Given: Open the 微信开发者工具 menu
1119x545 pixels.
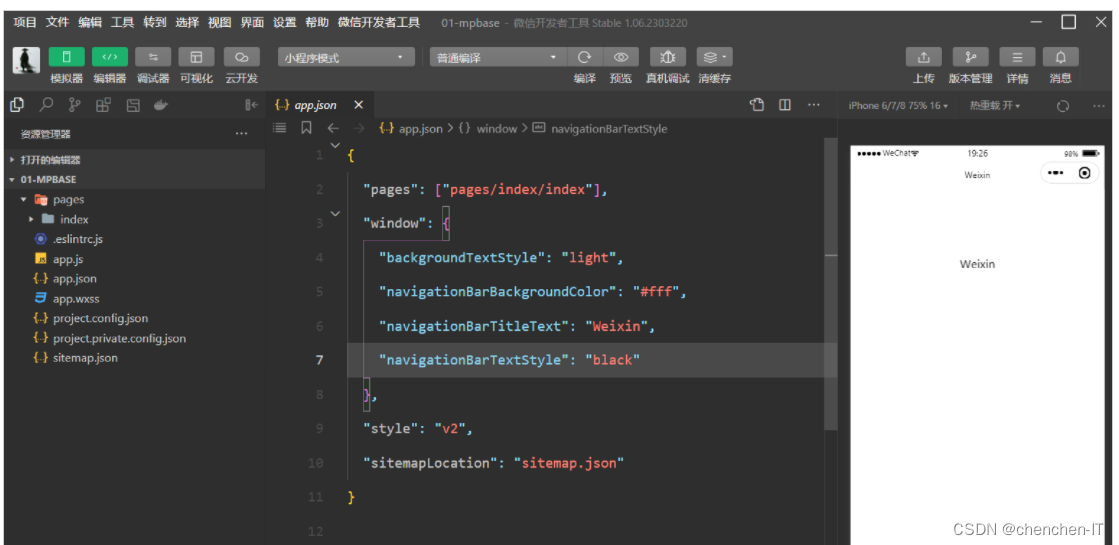Looking at the screenshot, I should tap(379, 22).
